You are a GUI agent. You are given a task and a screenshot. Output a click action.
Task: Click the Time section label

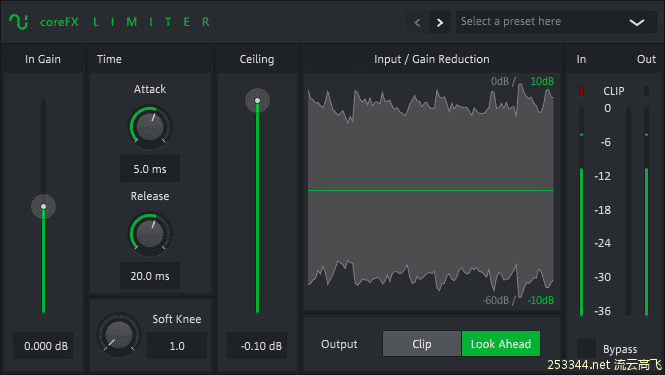coord(109,59)
